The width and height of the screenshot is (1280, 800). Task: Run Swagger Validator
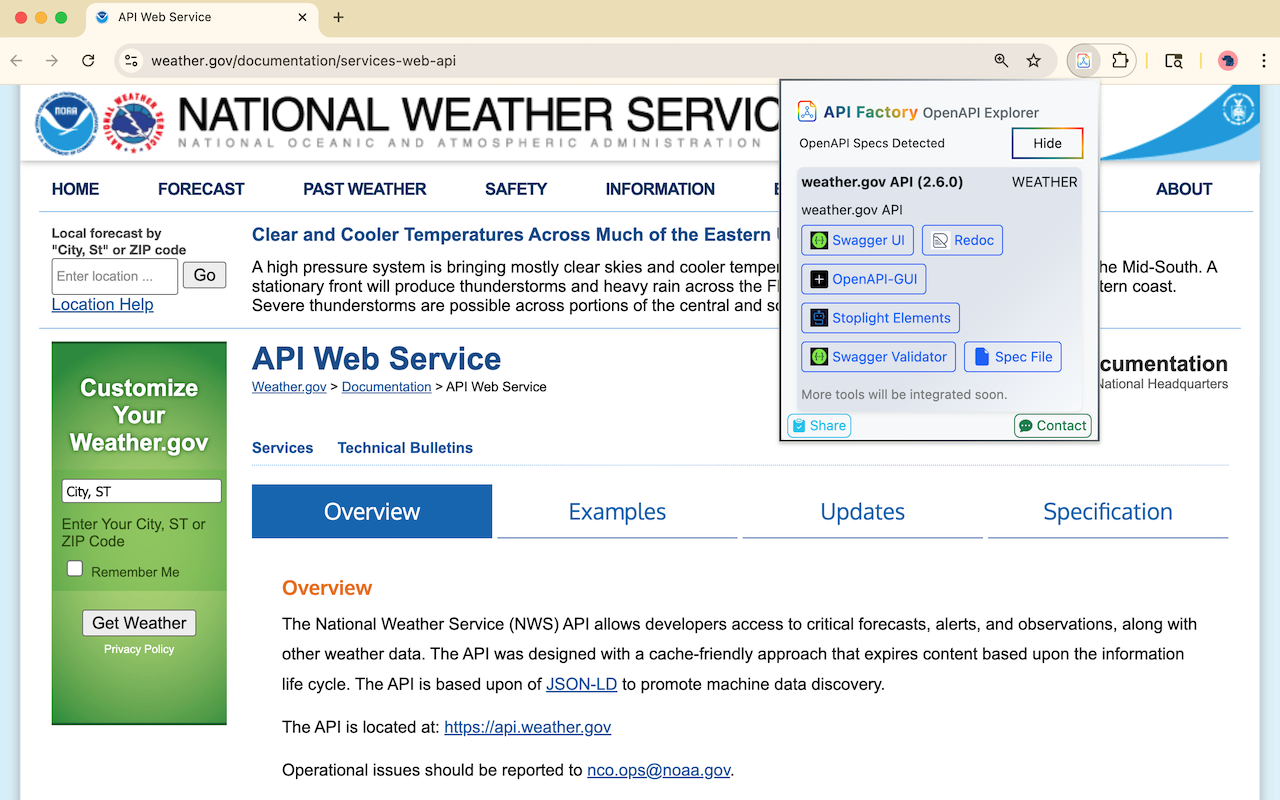[x=878, y=357]
